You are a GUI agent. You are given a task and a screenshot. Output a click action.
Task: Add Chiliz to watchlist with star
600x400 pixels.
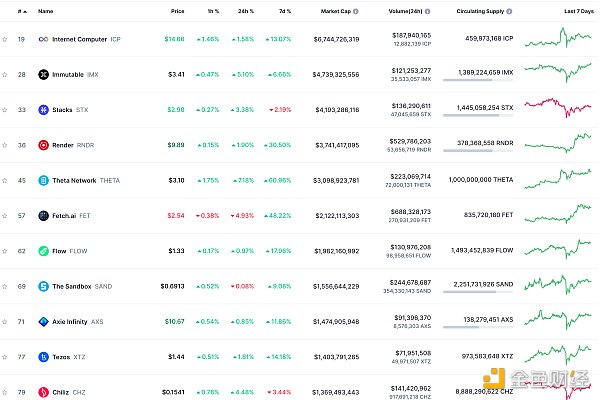point(5,391)
